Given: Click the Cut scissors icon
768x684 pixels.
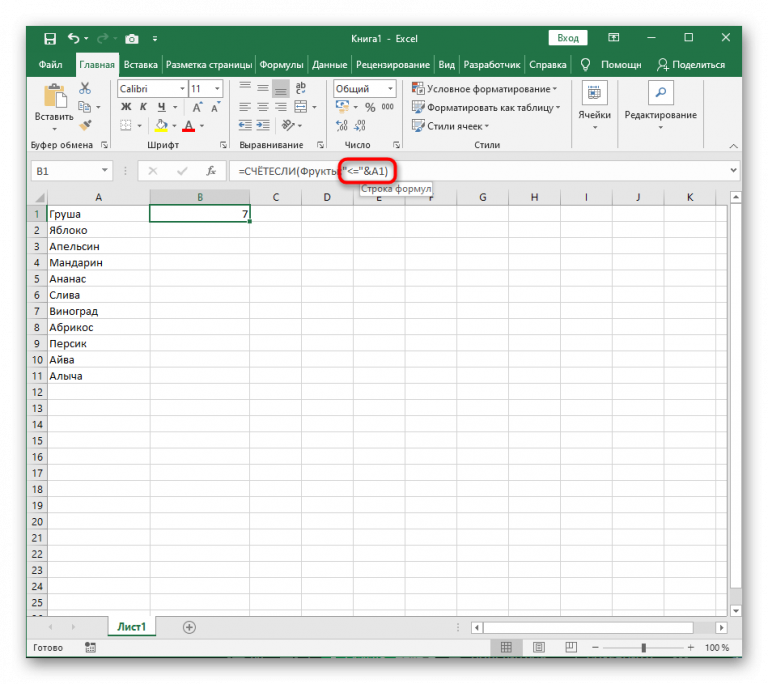Looking at the screenshot, I should coord(86,90).
